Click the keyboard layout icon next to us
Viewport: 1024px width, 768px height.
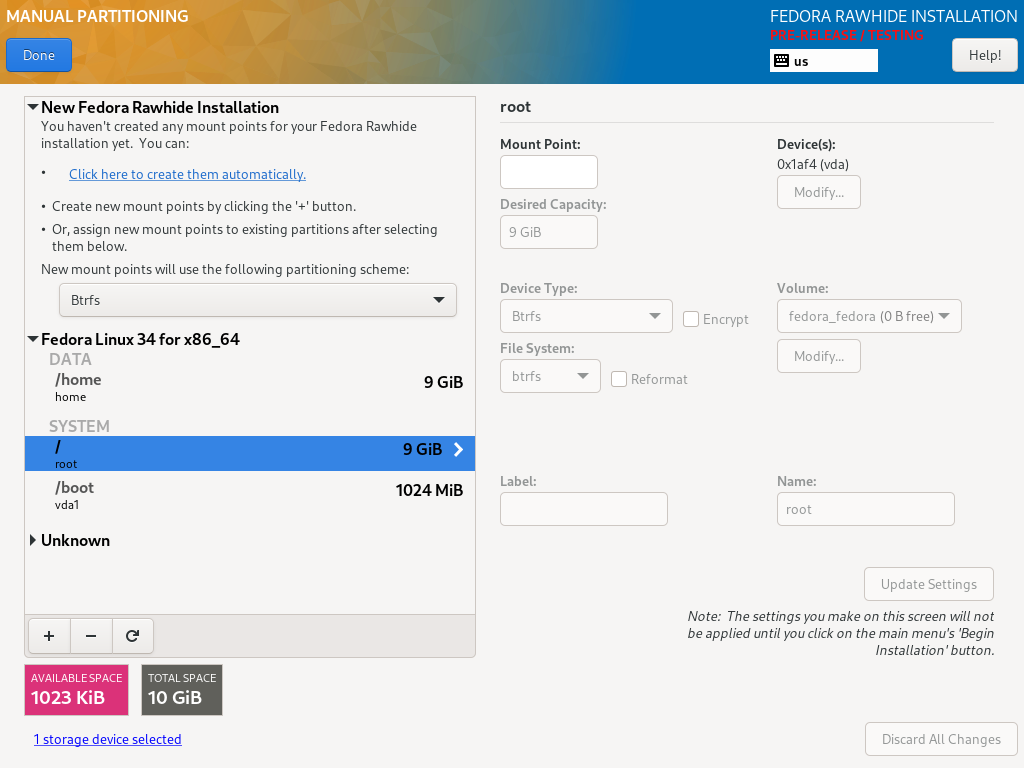pyautogui.click(x=781, y=61)
